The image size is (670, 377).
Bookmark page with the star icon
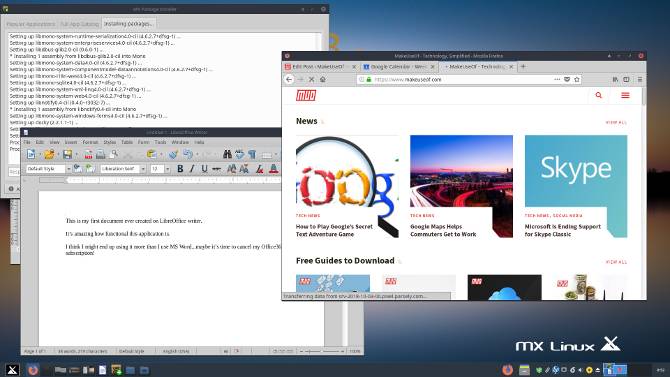click(577, 80)
